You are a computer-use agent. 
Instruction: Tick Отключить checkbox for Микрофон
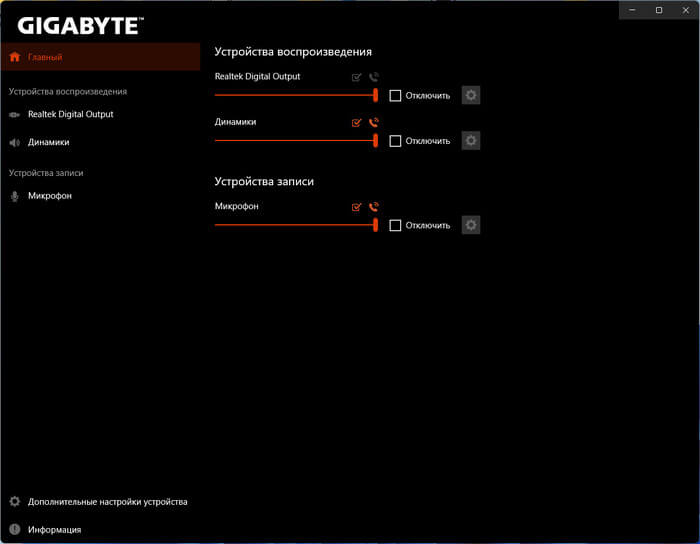point(395,226)
